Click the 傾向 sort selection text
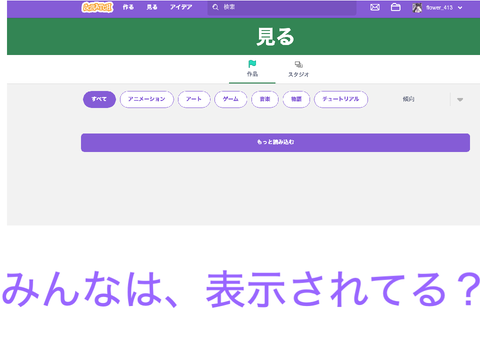The width and height of the screenshot is (480, 360). [409, 99]
